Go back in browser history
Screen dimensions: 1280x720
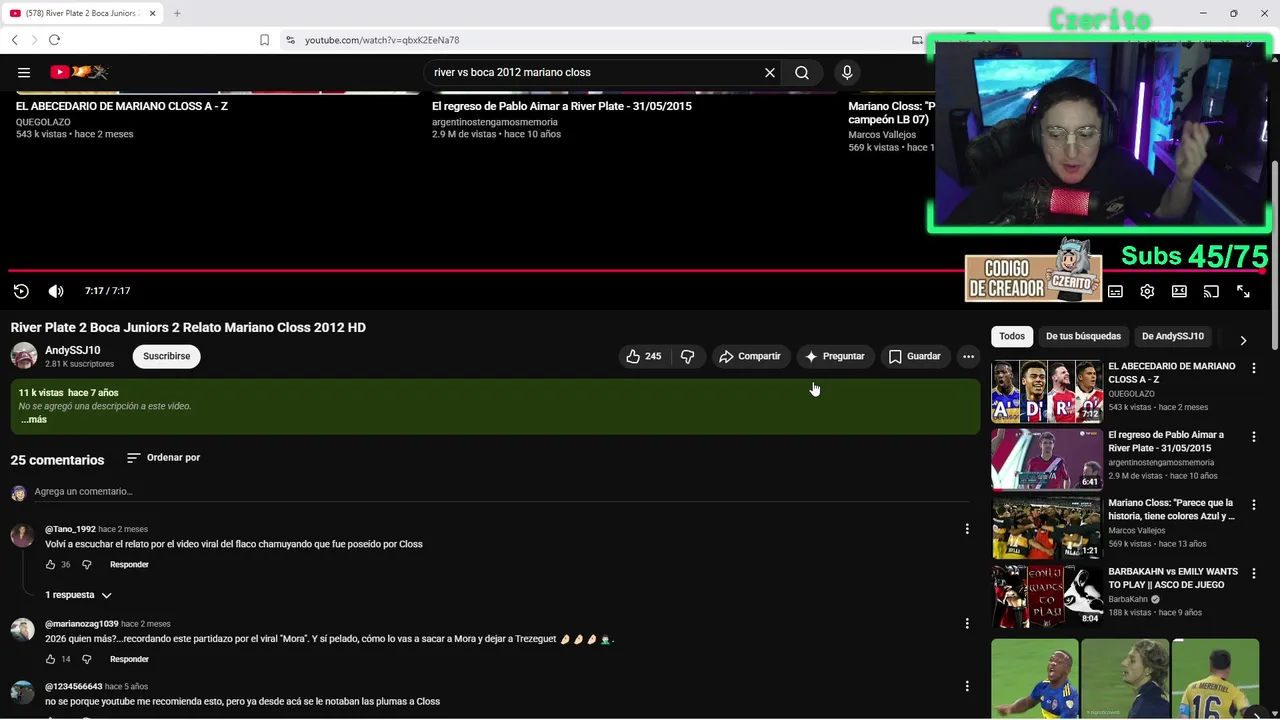pyautogui.click(x=14, y=40)
